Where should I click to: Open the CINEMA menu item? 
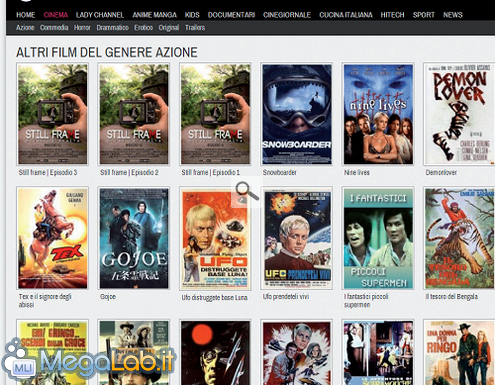(56, 15)
